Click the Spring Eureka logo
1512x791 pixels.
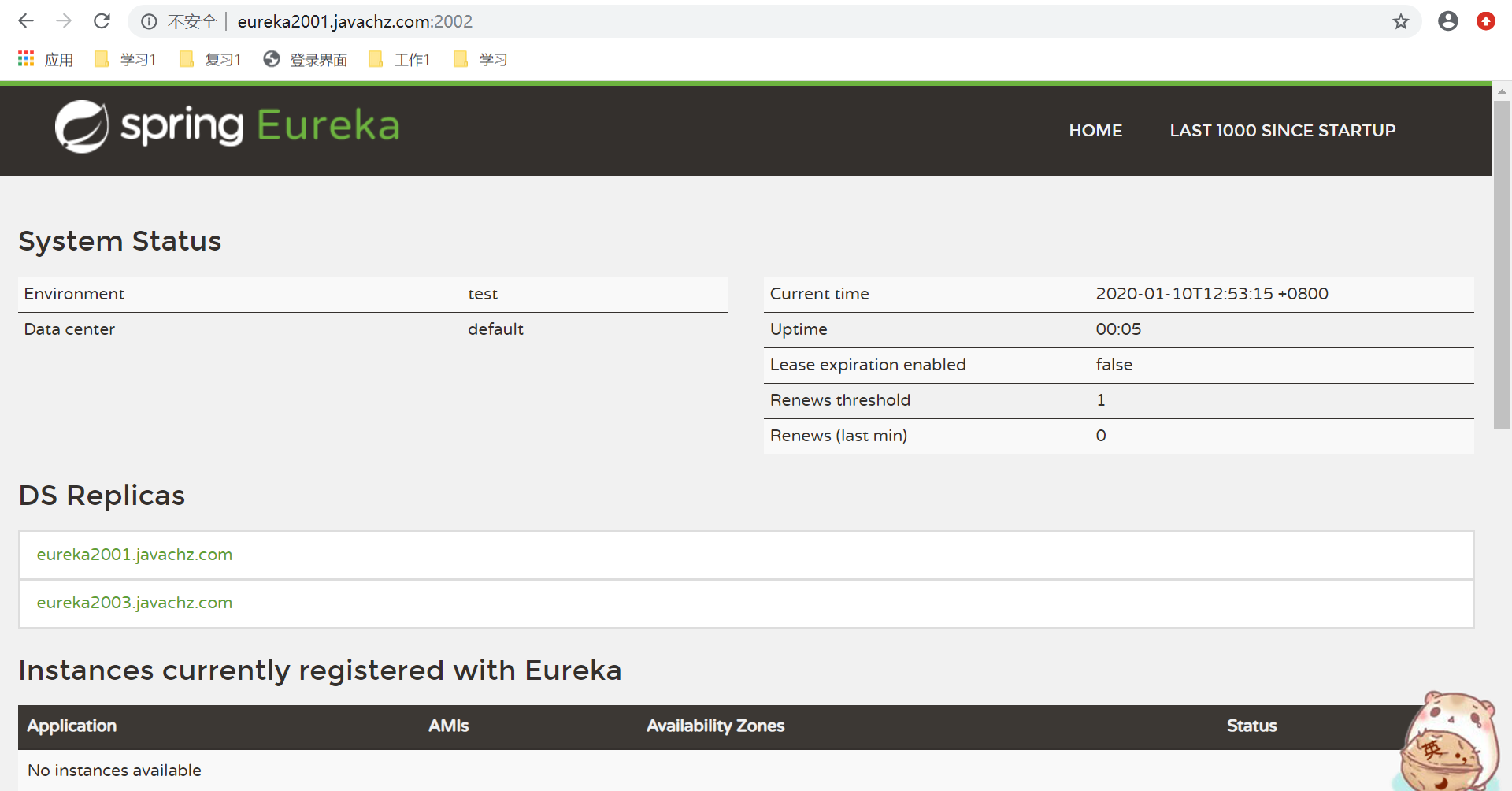[228, 126]
